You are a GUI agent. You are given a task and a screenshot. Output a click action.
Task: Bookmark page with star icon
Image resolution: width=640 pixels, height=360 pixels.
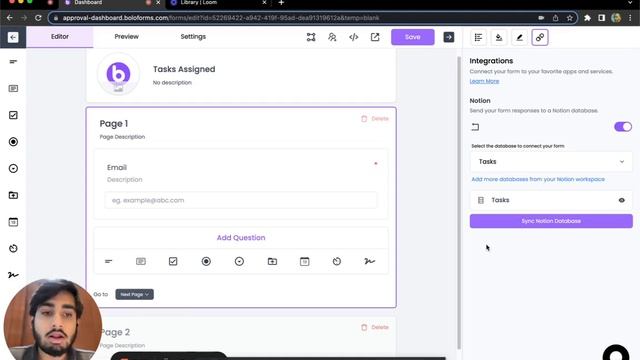[570, 18]
